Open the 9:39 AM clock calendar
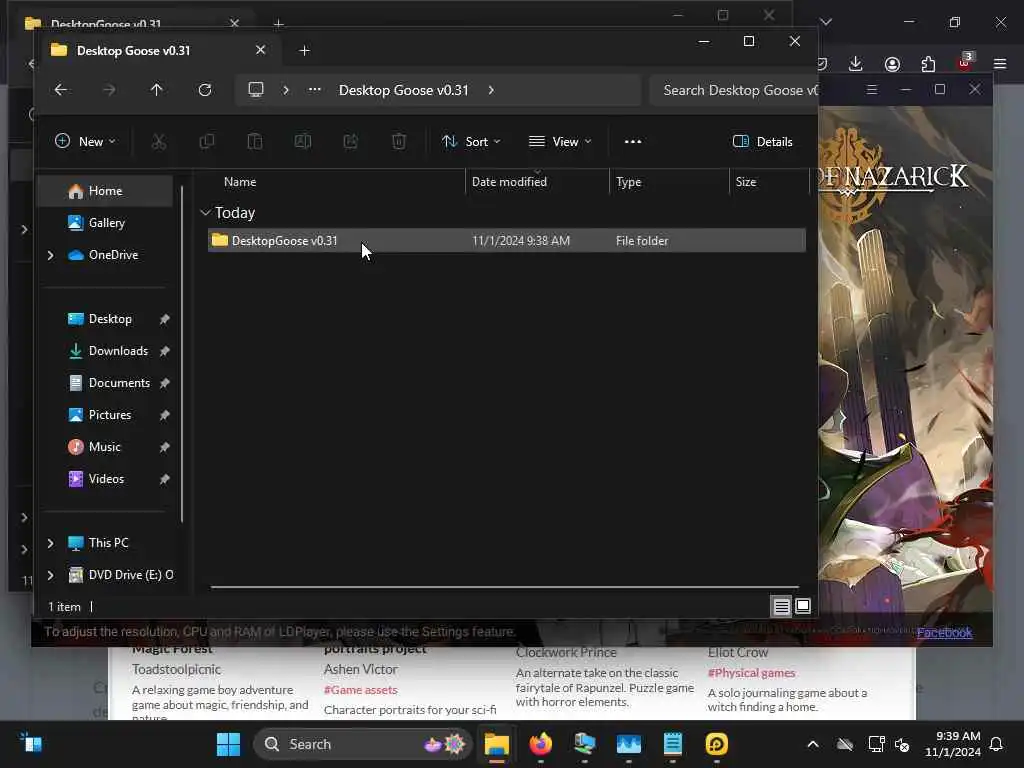The width and height of the screenshot is (1024, 768). click(953, 744)
